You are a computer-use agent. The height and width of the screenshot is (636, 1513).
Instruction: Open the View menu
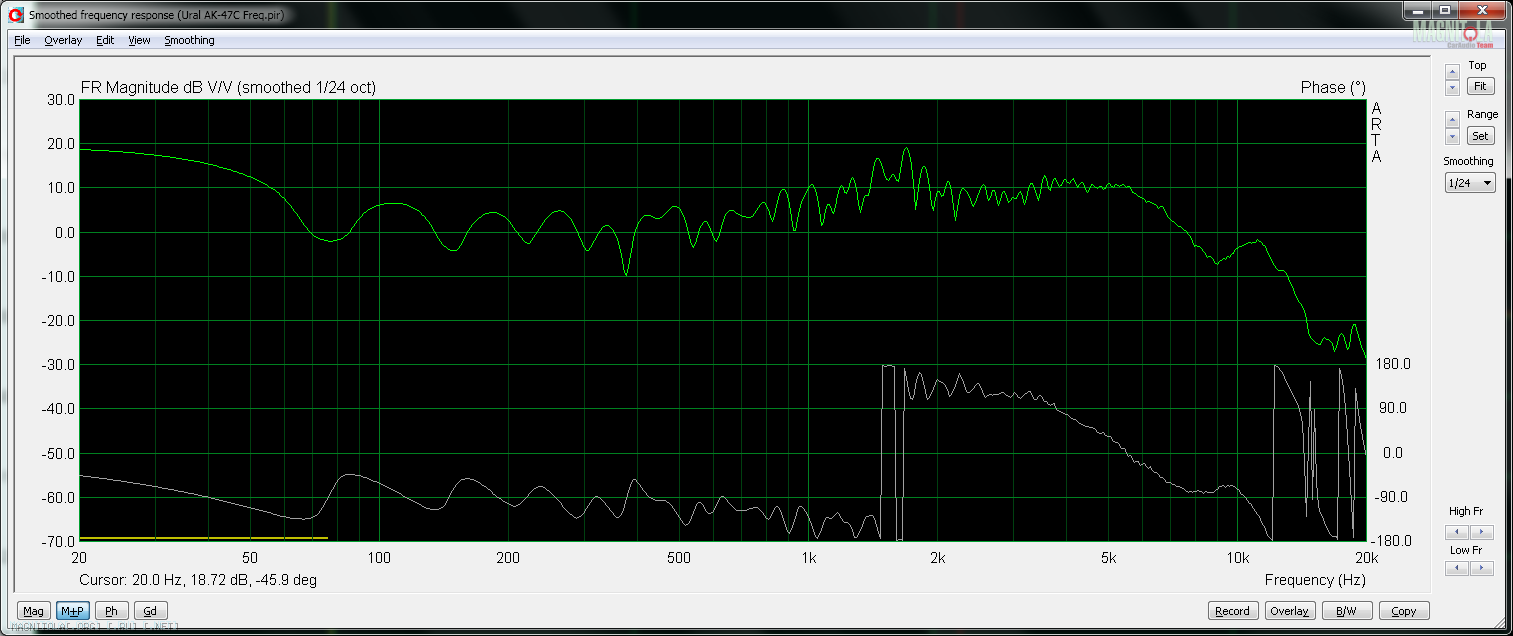pyautogui.click(x=139, y=40)
